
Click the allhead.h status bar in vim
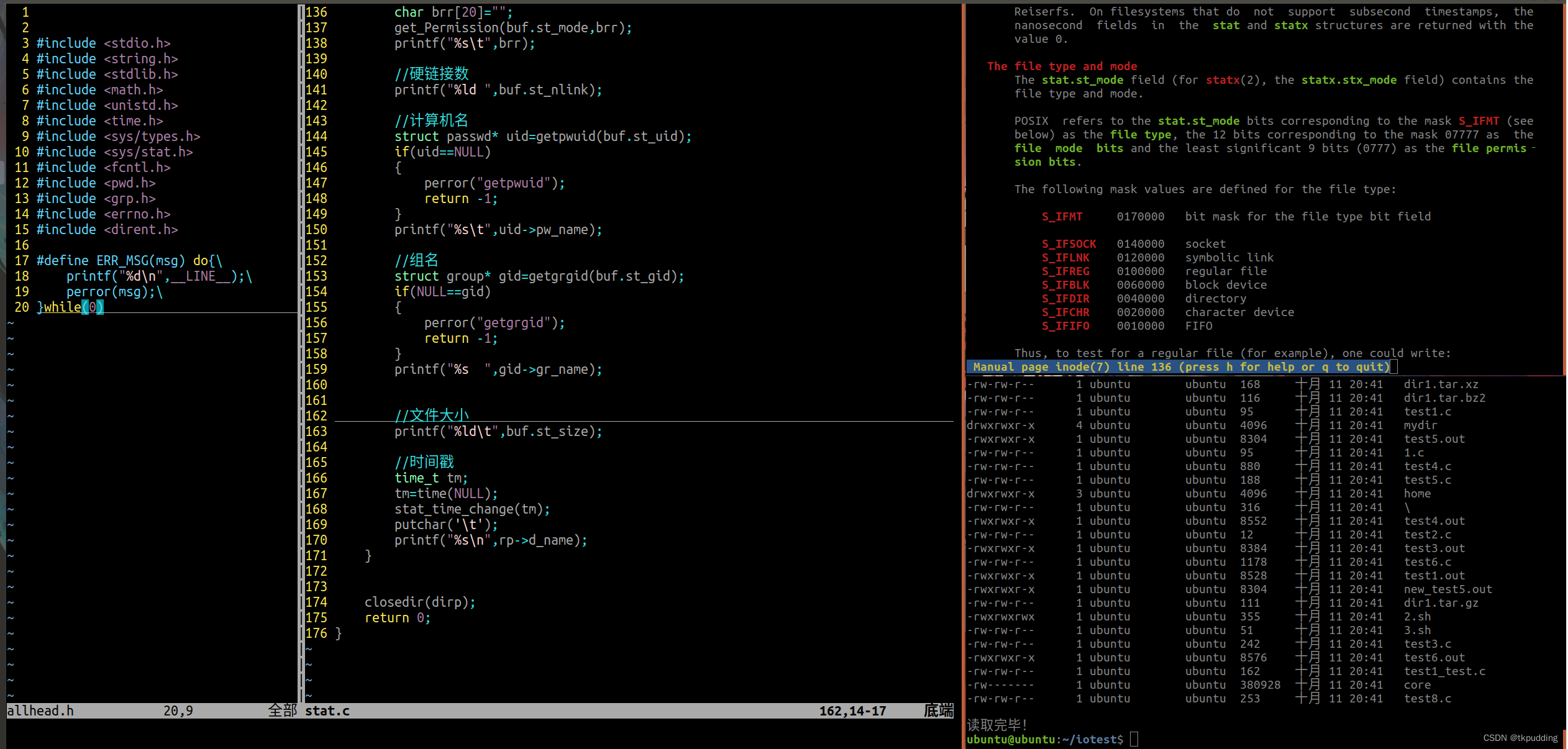40,710
